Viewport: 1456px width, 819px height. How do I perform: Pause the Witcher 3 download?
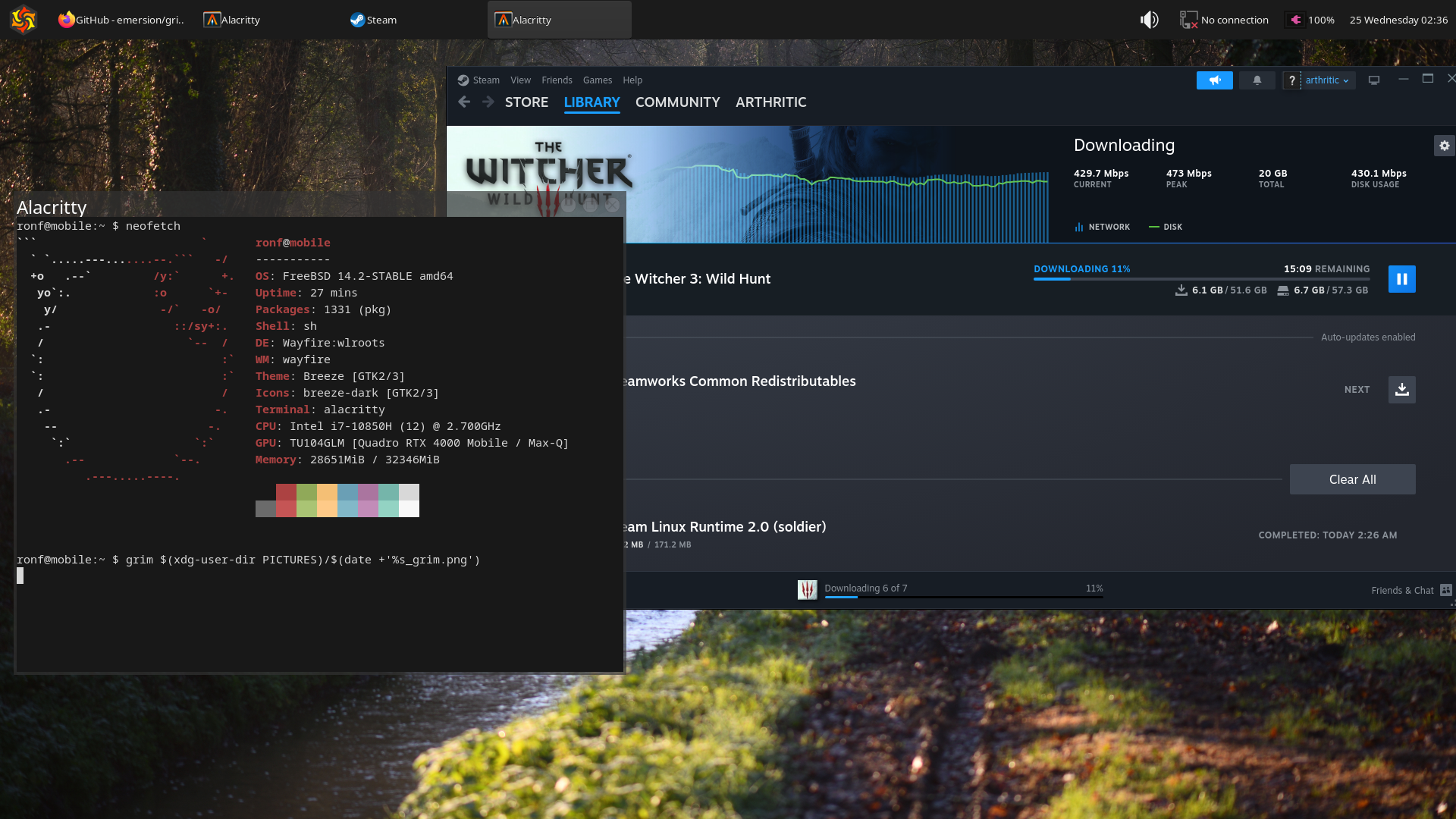point(1401,279)
